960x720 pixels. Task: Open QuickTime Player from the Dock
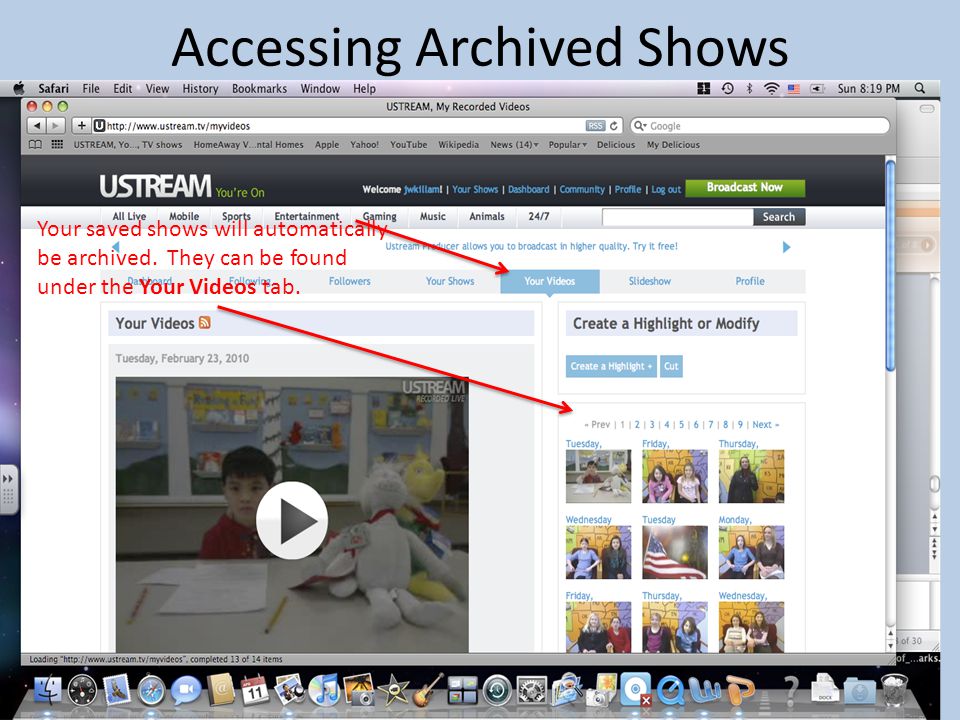pyautogui.click(x=670, y=691)
